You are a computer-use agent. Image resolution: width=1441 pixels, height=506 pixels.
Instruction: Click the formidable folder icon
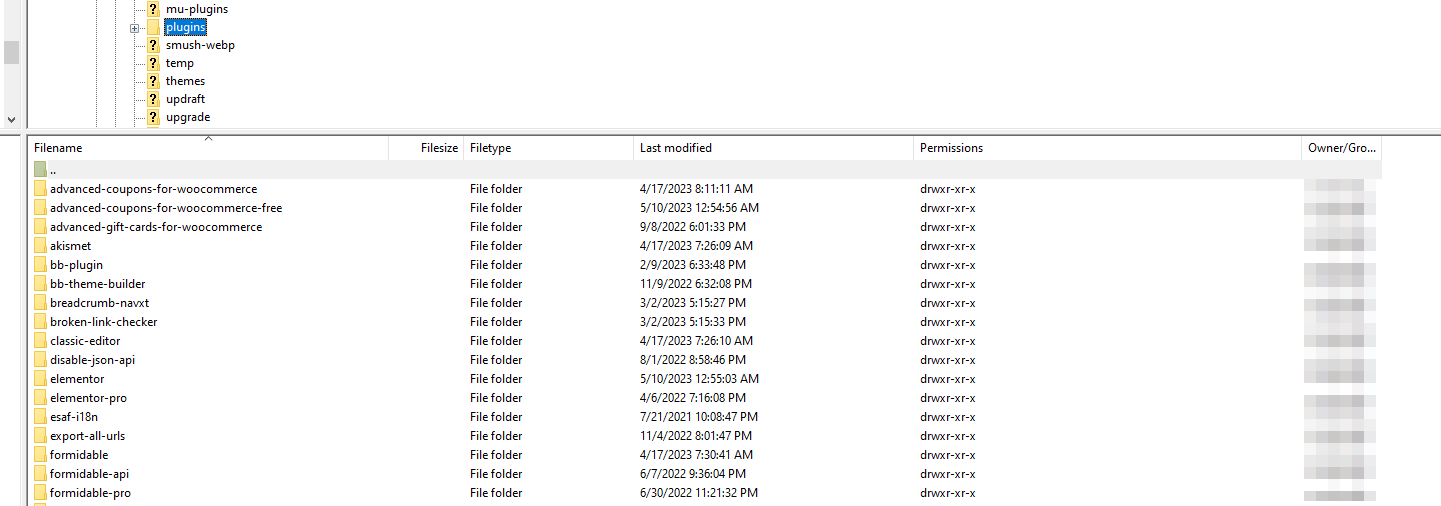click(40, 455)
